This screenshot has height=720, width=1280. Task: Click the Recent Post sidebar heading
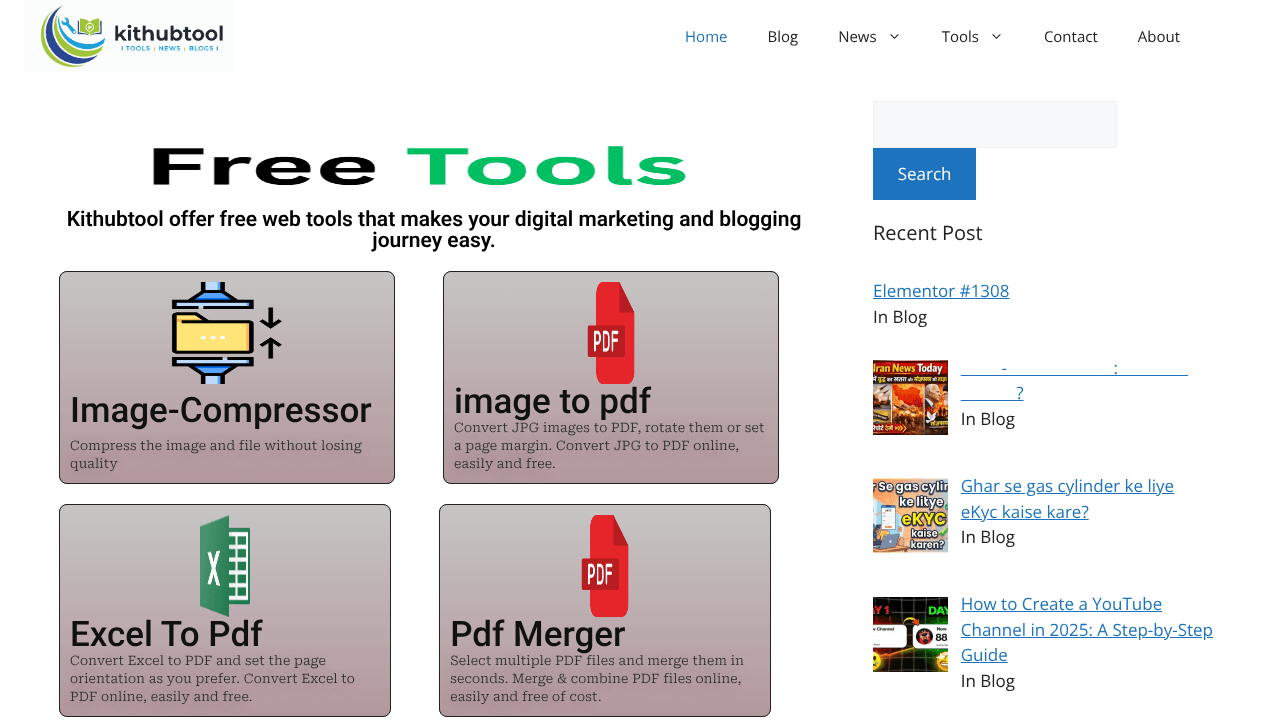(x=928, y=233)
